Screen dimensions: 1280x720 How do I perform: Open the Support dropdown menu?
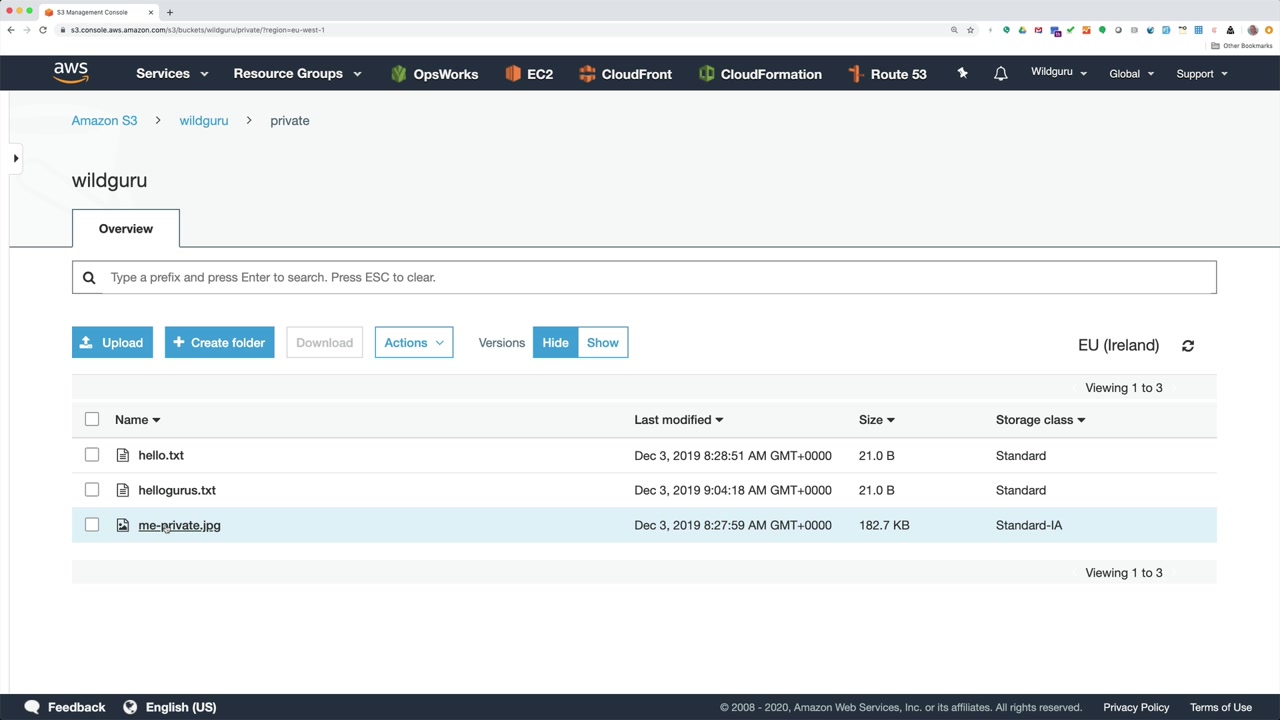1202,74
